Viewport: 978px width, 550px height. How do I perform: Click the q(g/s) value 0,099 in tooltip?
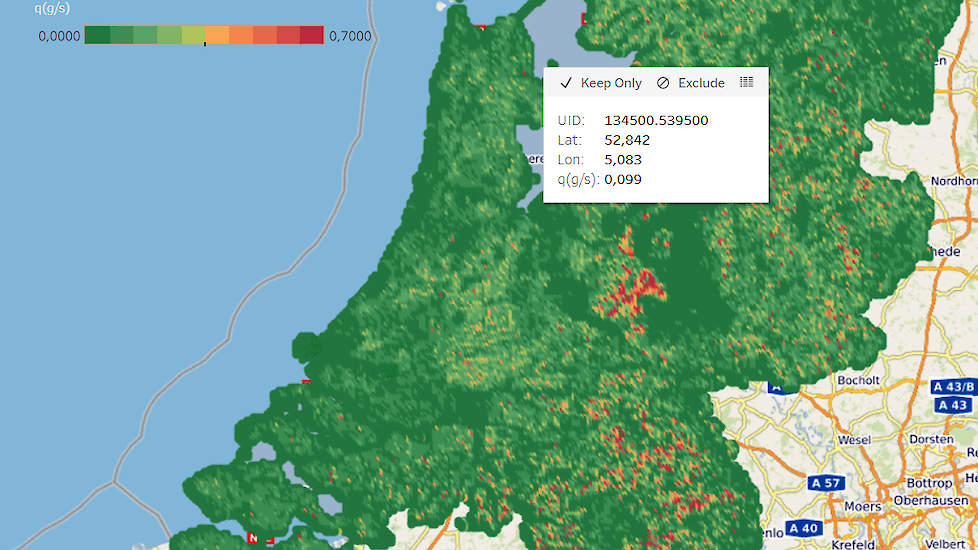[x=623, y=179]
